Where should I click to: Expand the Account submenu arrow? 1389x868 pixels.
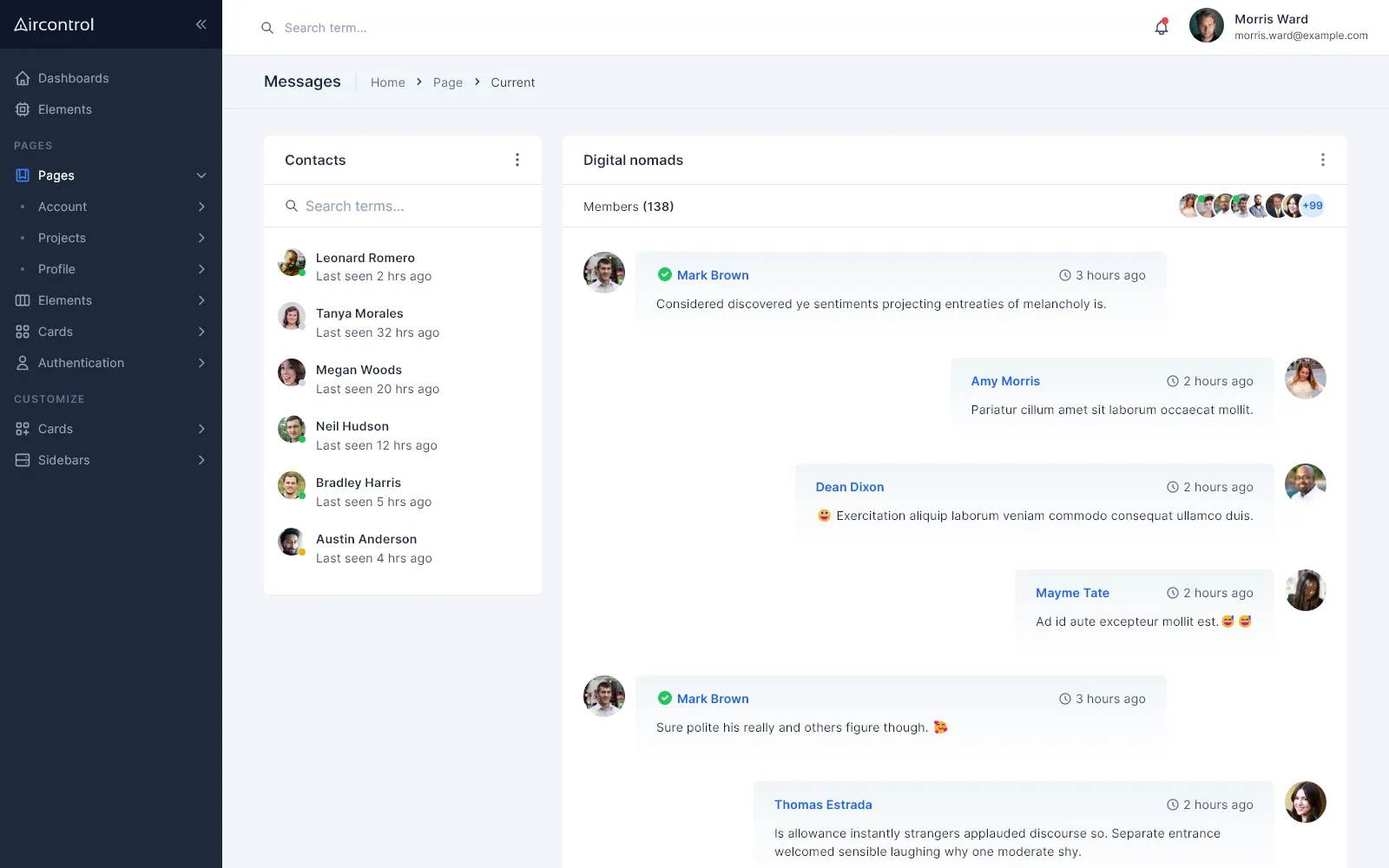point(201,207)
